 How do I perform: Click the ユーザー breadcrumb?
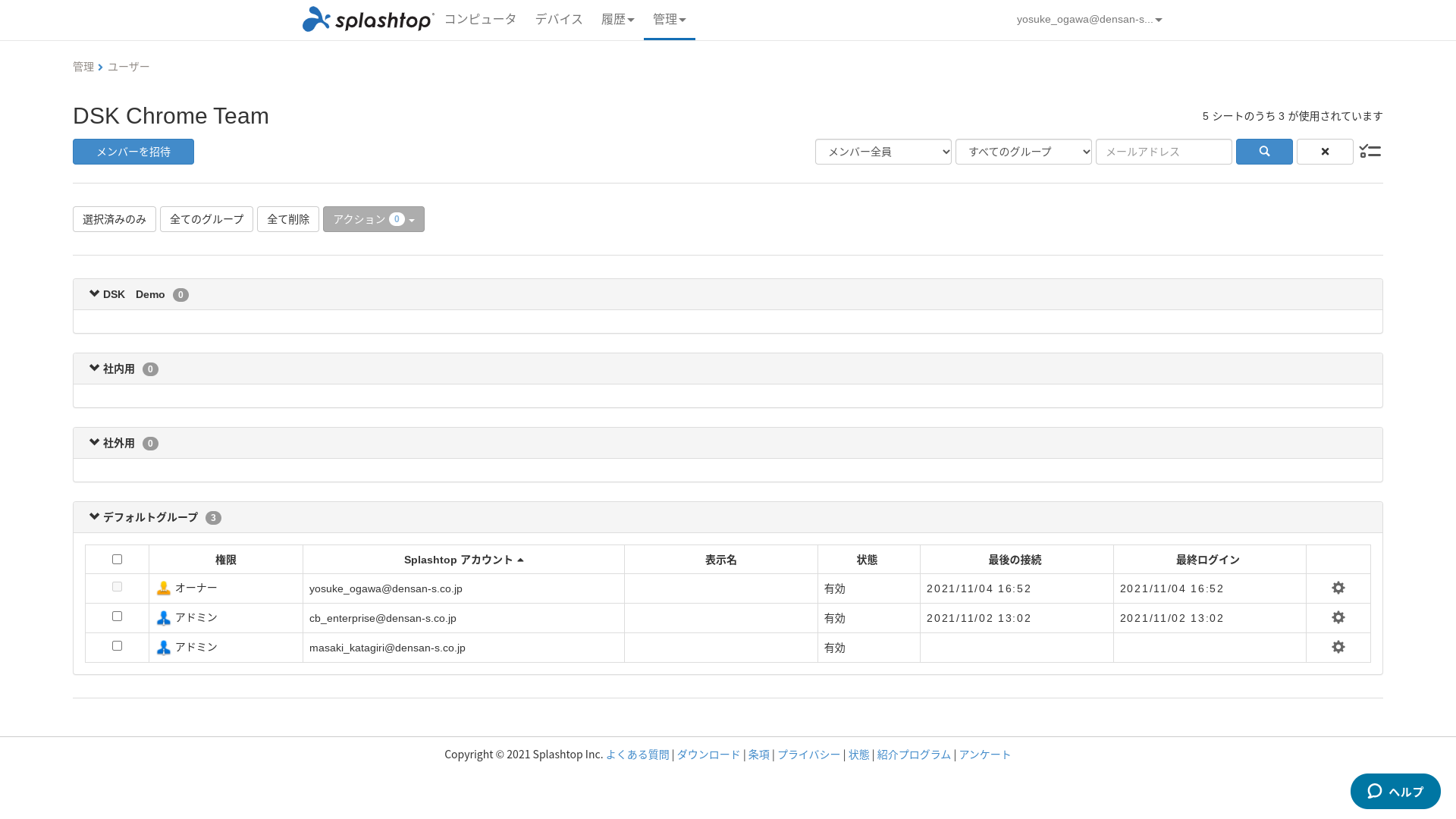(x=129, y=67)
